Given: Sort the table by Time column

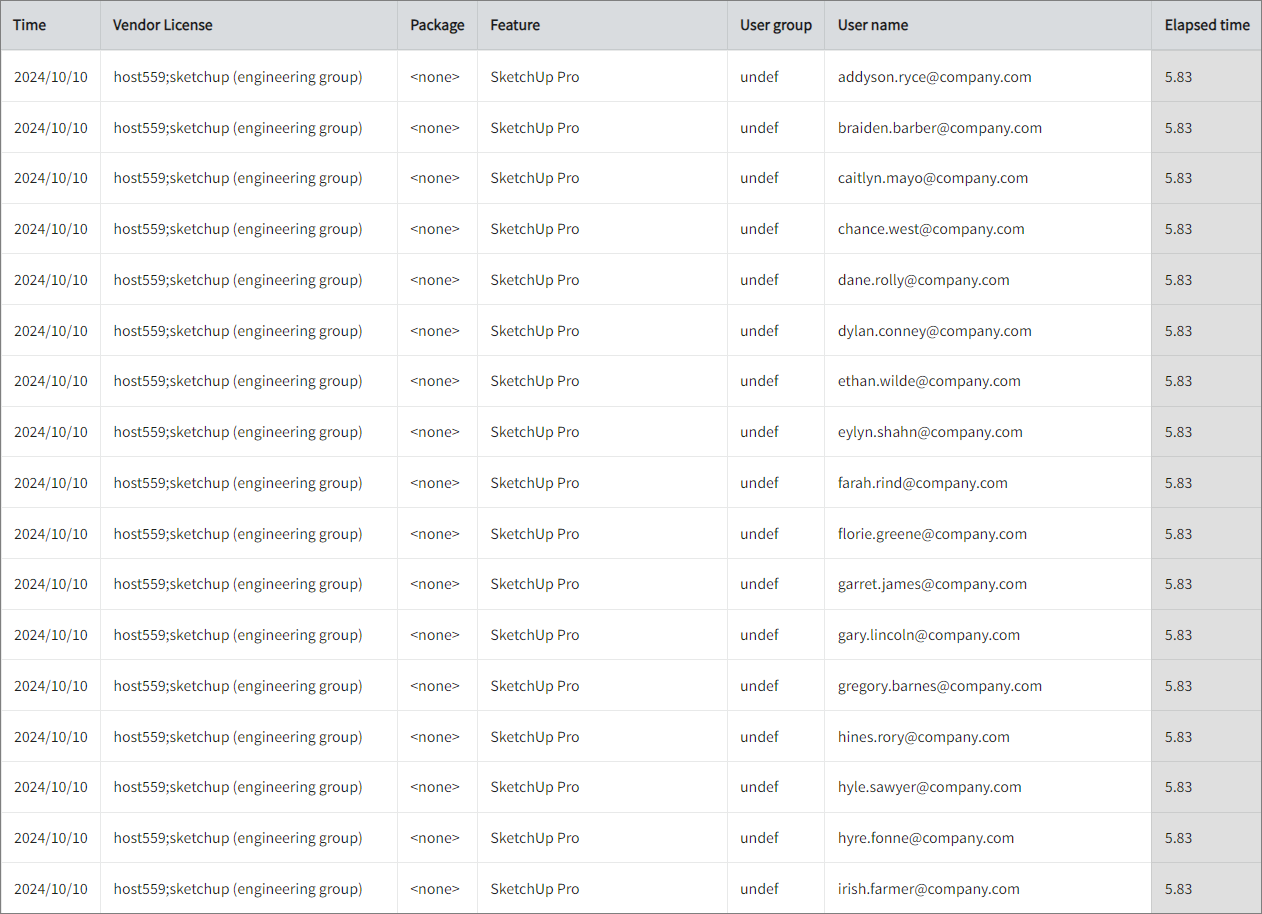Looking at the screenshot, I should click(x=29, y=25).
